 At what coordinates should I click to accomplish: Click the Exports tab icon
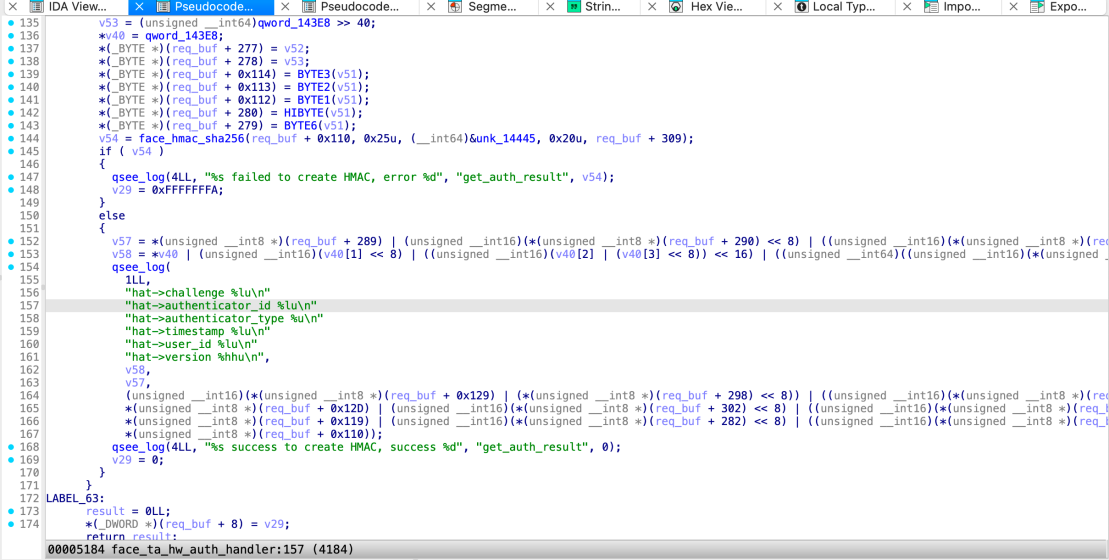coord(1037,7)
